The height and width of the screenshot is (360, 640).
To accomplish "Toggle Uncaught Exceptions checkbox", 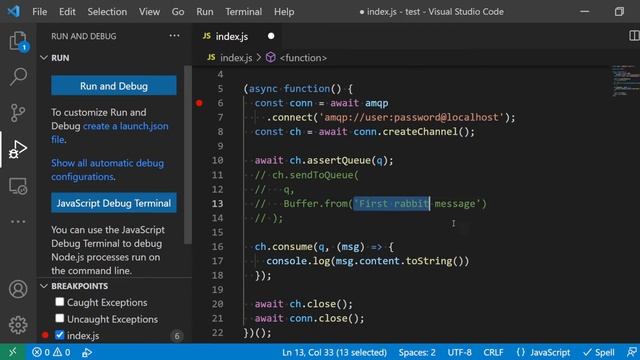I will pos(60,318).
